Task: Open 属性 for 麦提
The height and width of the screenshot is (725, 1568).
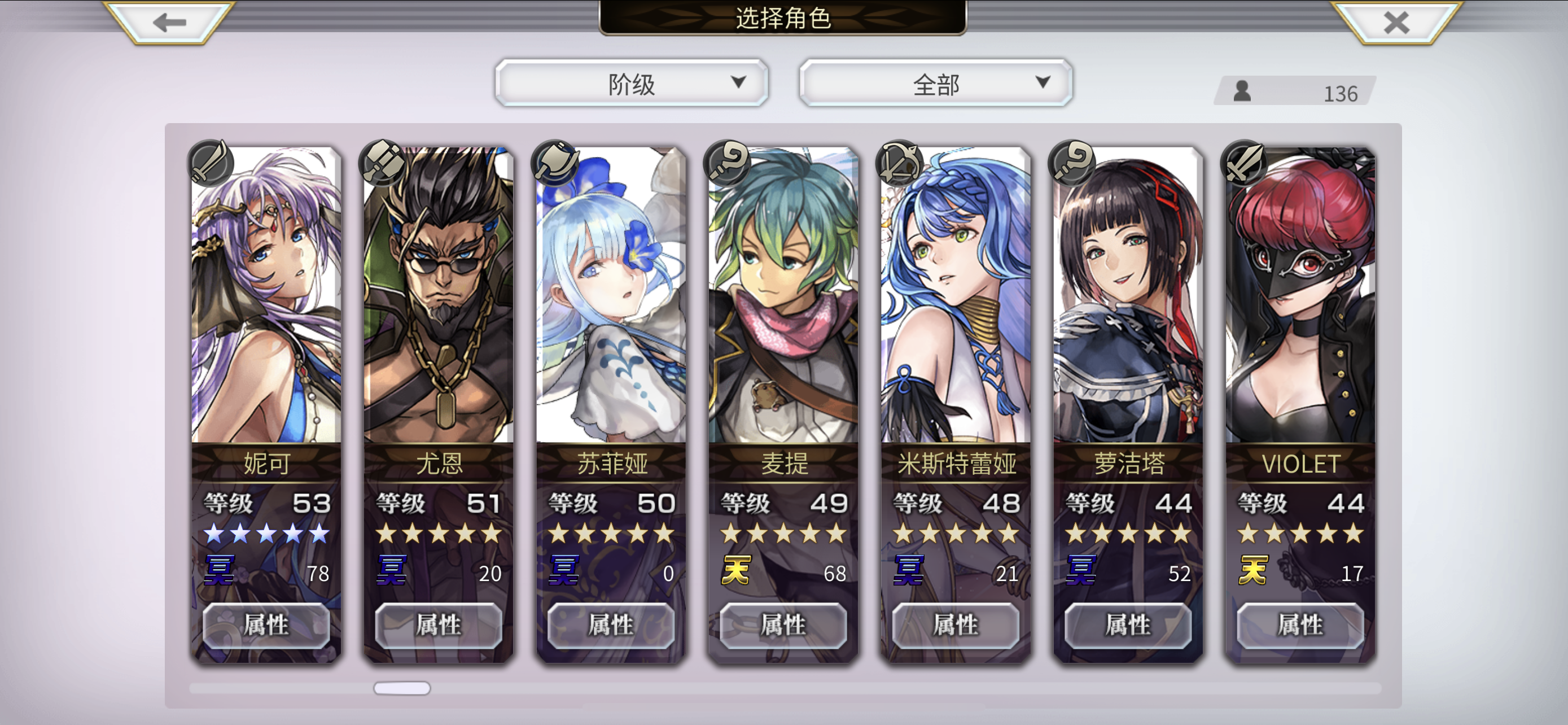Action: 783,624
